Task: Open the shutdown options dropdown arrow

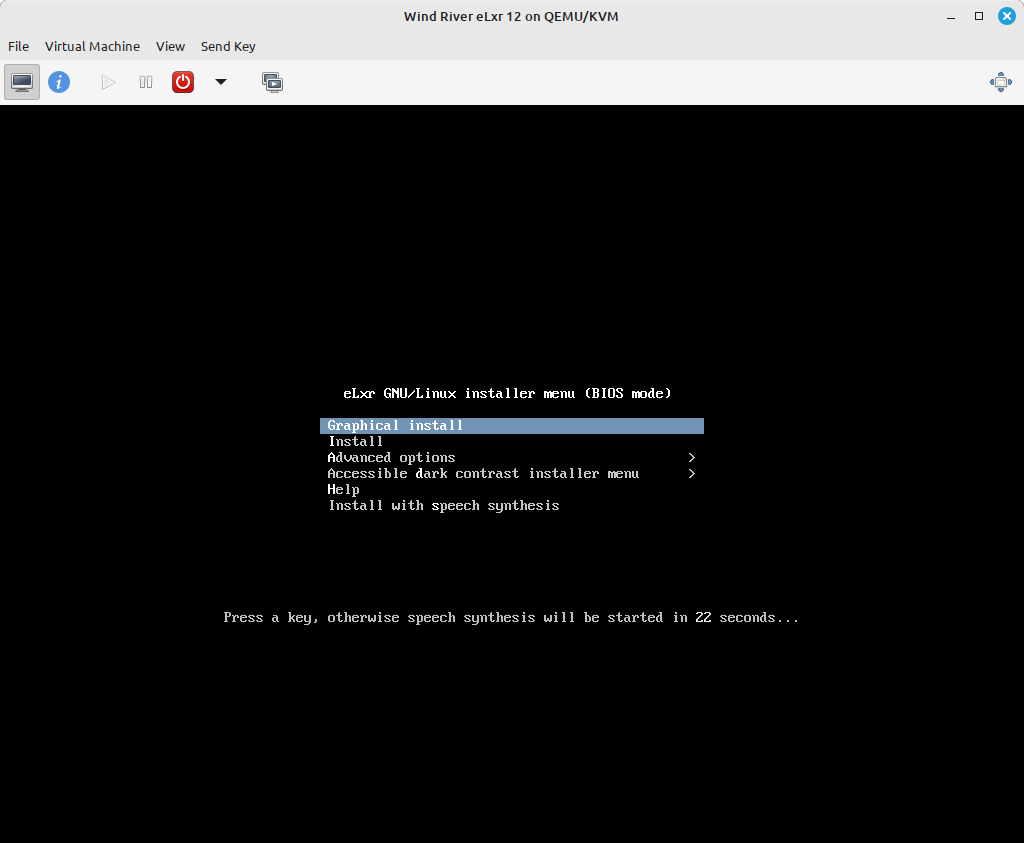Action: (220, 83)
